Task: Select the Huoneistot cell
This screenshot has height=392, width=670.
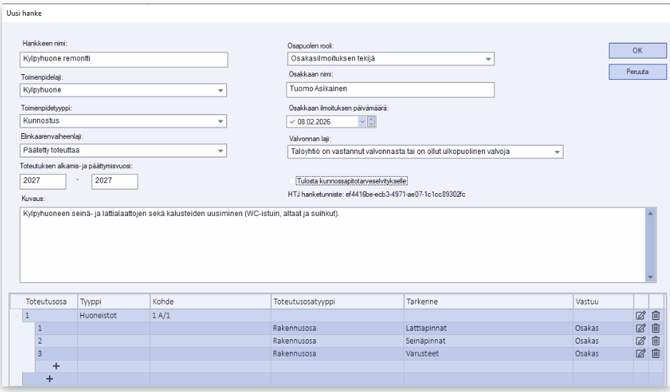Action: point(114,315)
